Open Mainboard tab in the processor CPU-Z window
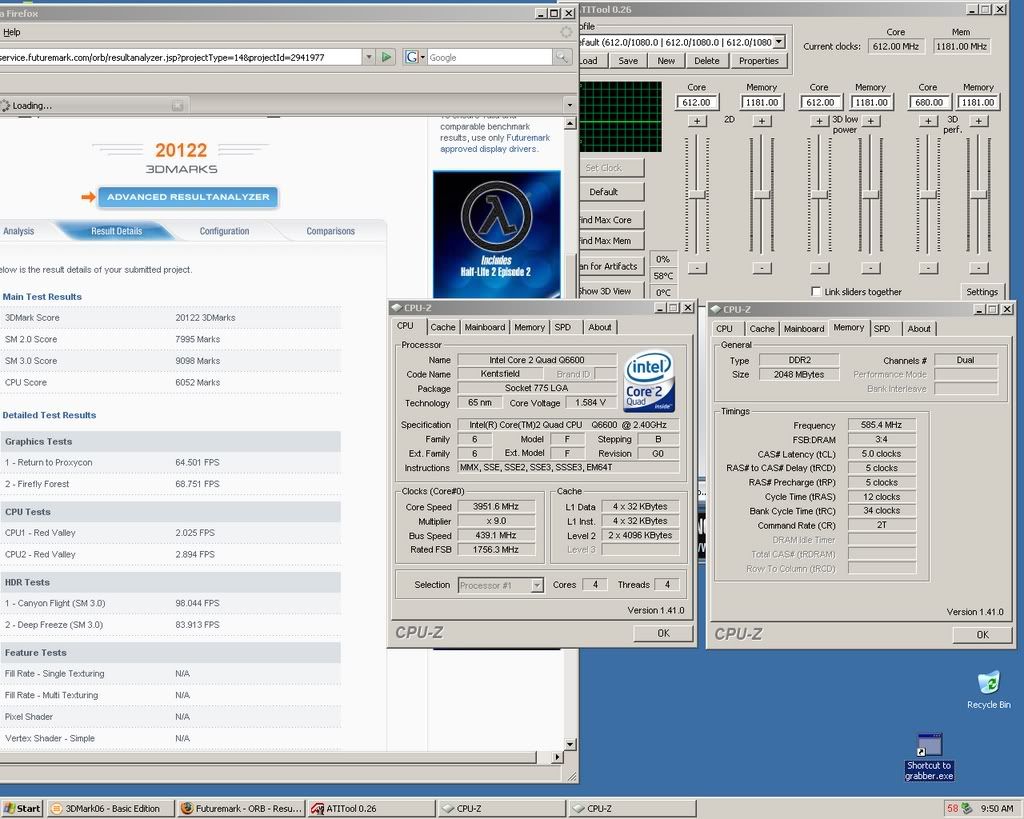1024x819 pixels. pos(485,327)
